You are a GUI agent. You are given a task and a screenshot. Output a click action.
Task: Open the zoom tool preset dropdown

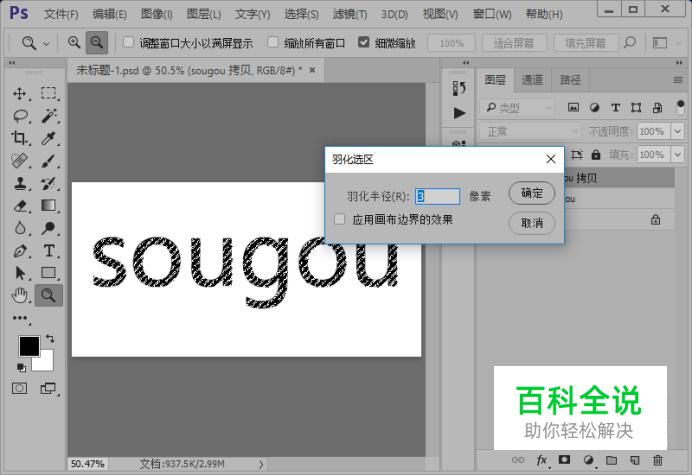click(x=46, y=43)
